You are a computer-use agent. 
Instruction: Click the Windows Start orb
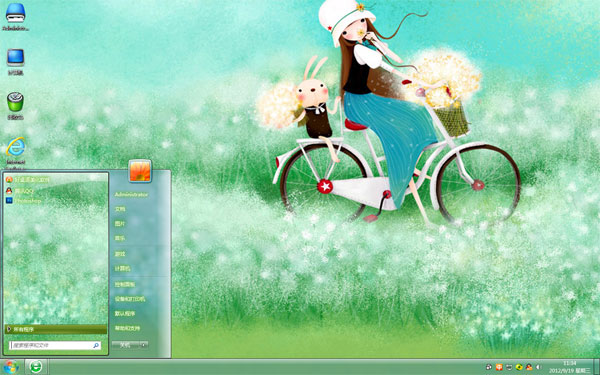[x=11, y=367]
